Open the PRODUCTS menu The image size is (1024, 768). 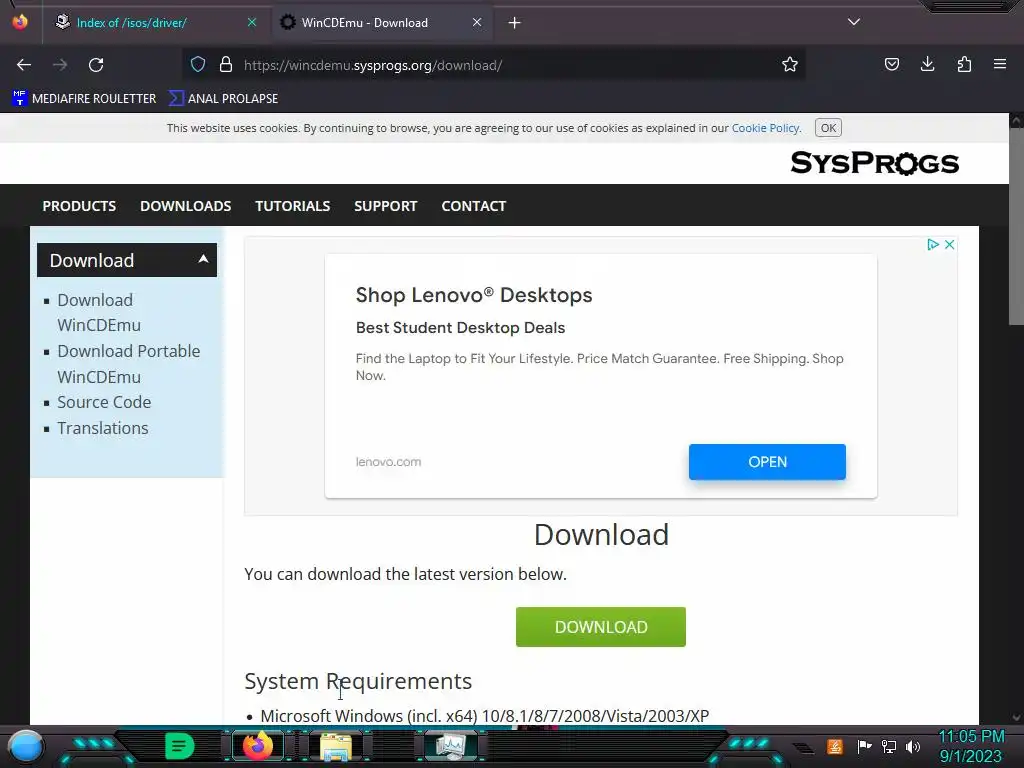tap(79, 206)
